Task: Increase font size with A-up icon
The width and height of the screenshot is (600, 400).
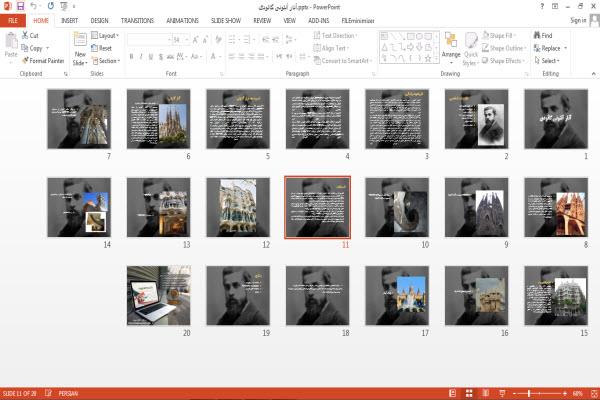Action: pos(195,39)
